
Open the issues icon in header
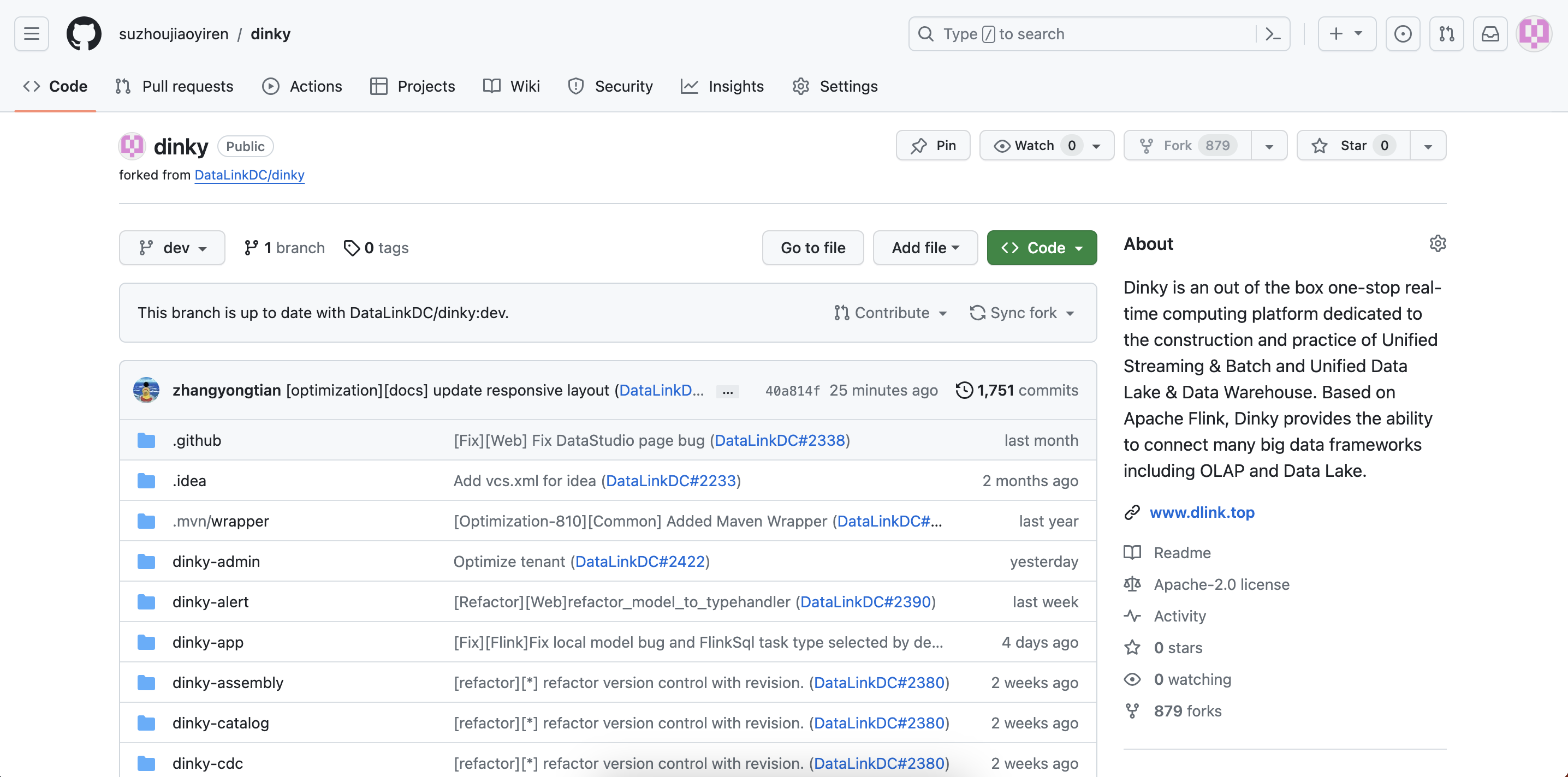[x=1403, y=34]
